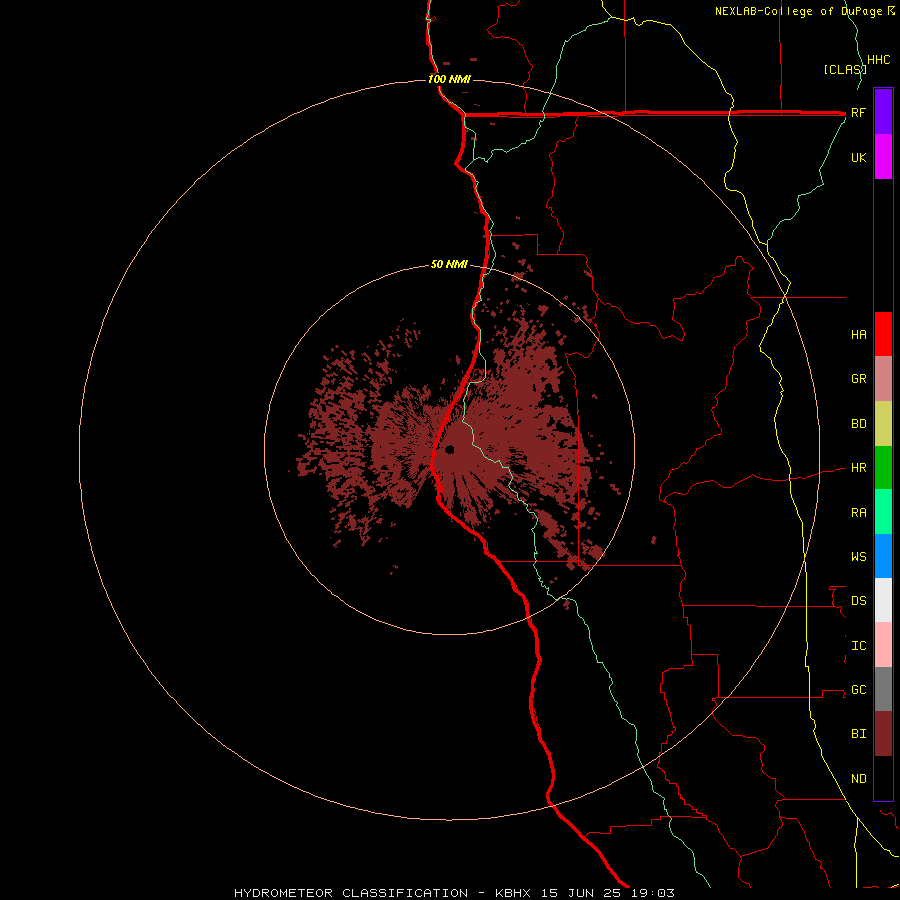Click the HA legend label

858,334
